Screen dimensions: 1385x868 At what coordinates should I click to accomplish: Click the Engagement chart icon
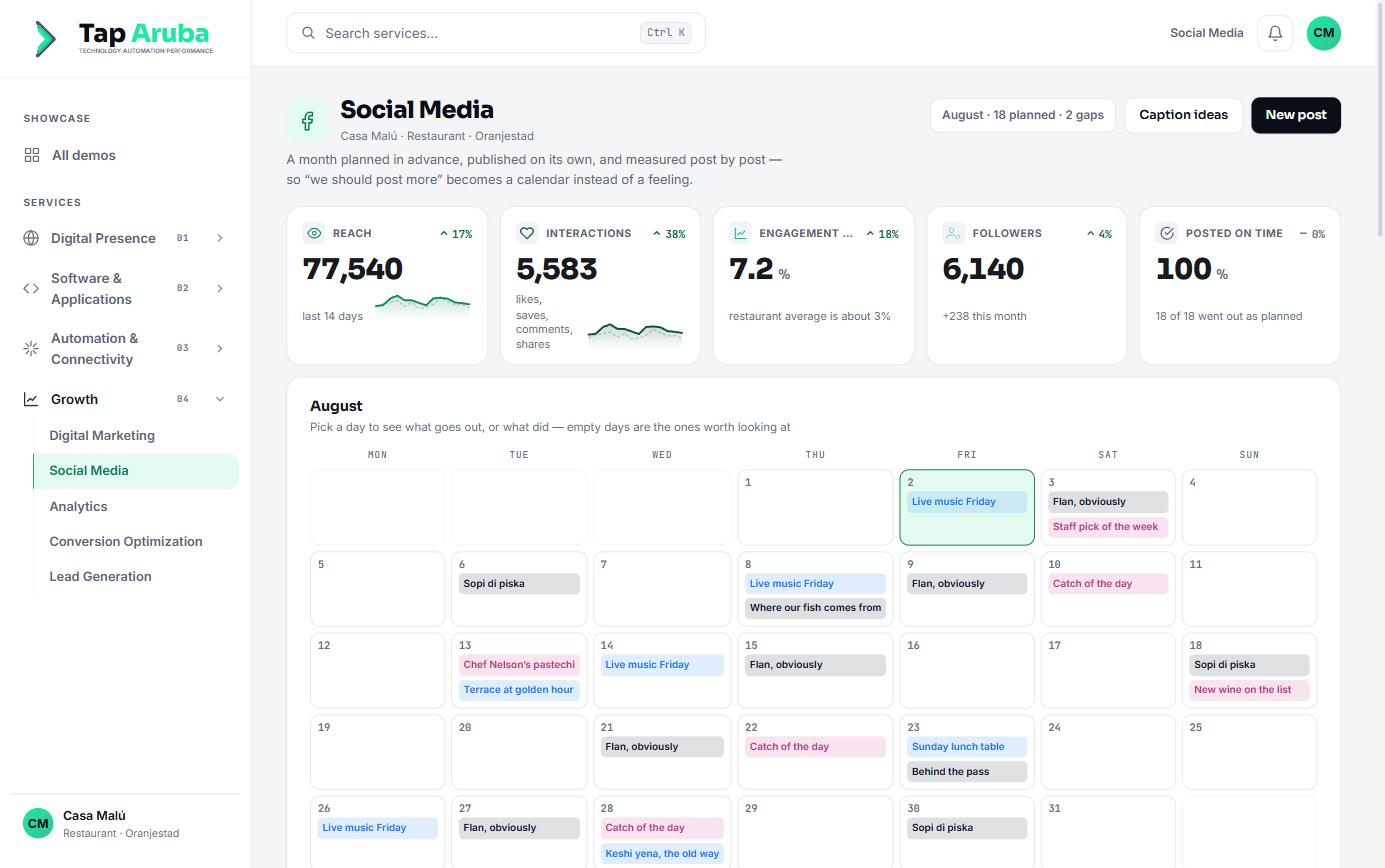(740, 233)
